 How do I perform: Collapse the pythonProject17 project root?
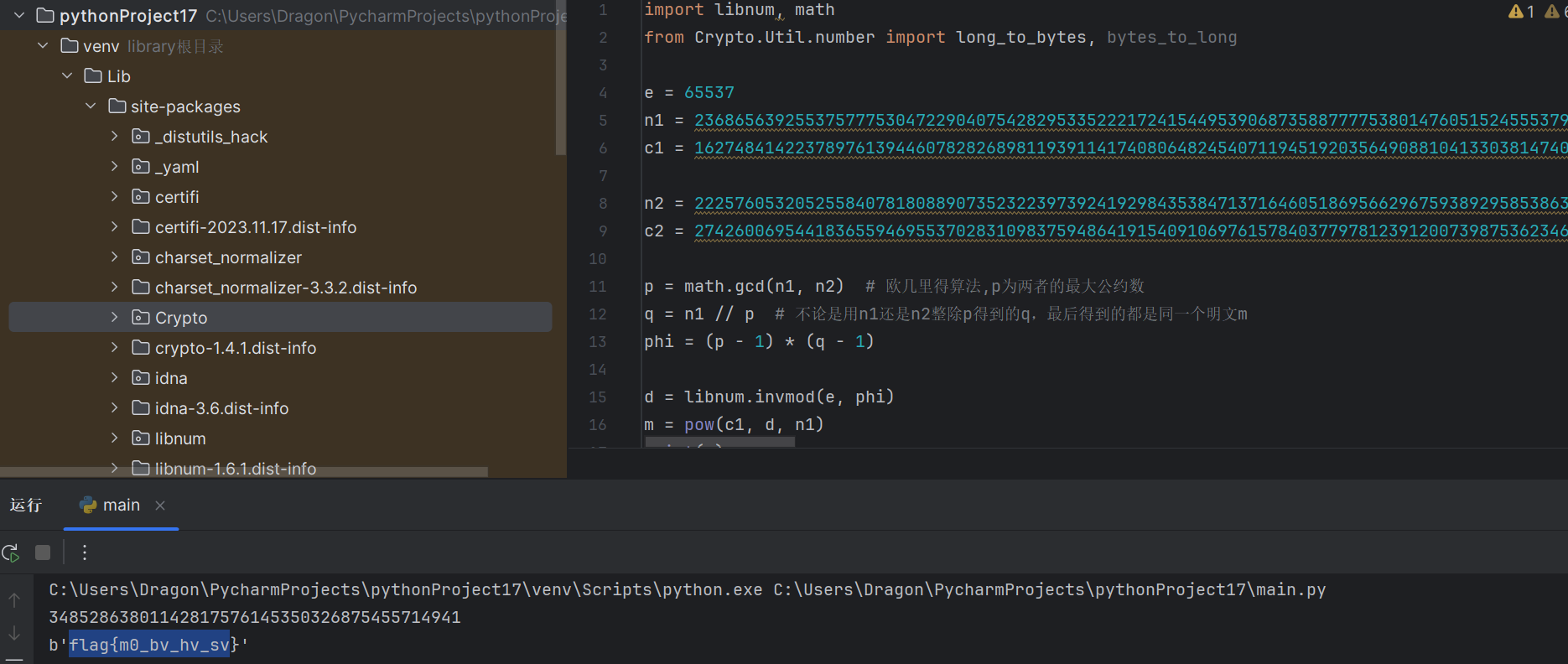click(19, 16)
